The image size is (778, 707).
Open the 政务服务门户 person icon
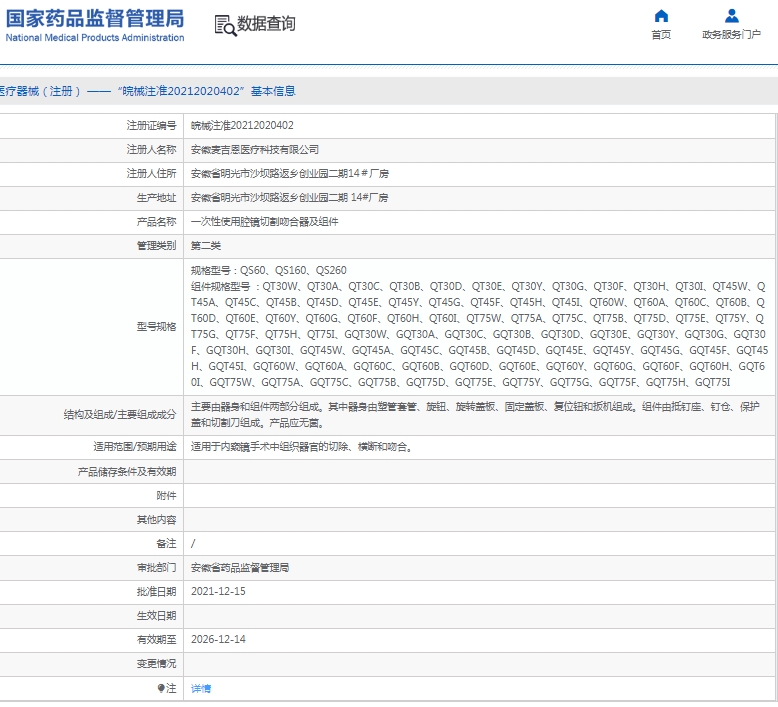click(731, 16)
